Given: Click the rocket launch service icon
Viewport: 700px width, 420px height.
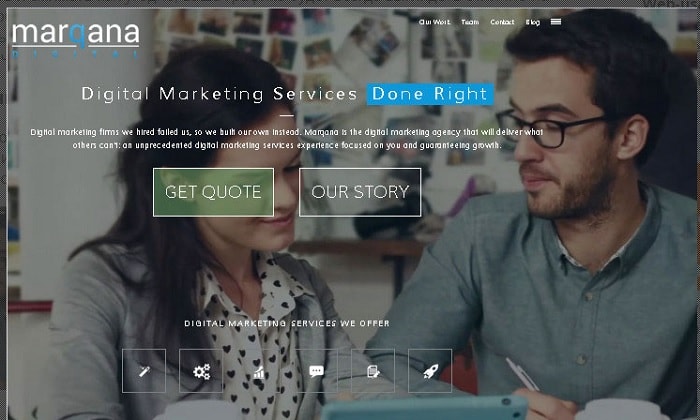Looking at the screenshot, I should [430, 371].
